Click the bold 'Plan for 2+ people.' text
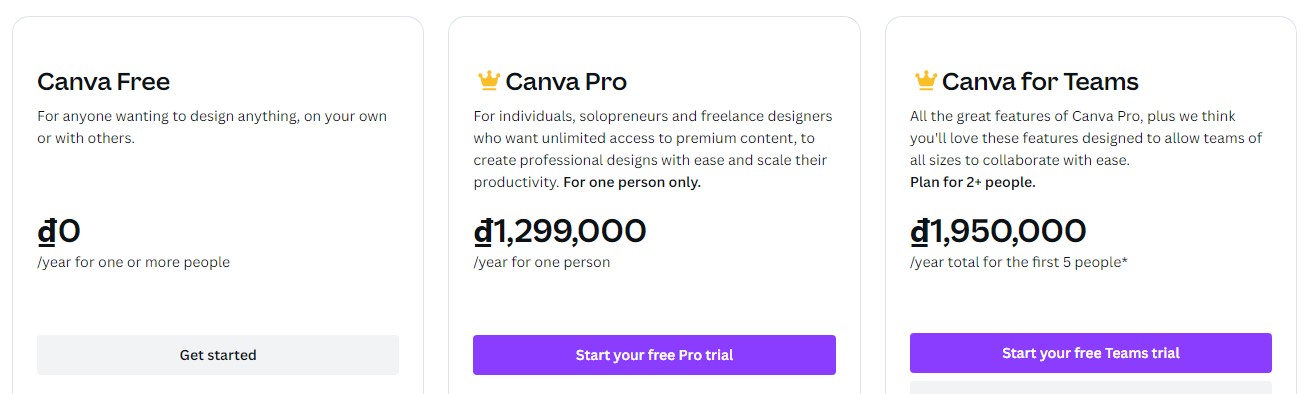 click(x=973, y=182)
